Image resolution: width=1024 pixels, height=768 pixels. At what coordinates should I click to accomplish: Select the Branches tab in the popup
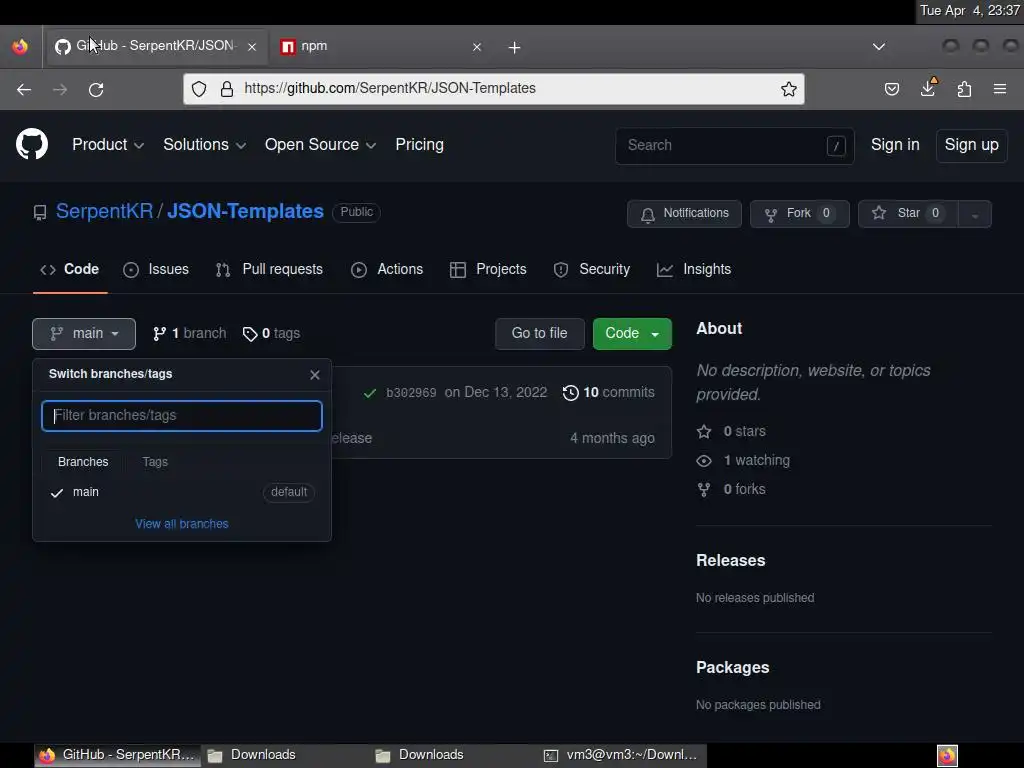pyautogui.click(x=83, y=462)
